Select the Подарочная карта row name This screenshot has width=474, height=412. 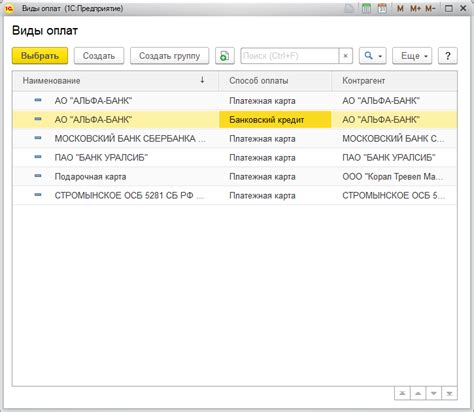click(x=90, y=177)
